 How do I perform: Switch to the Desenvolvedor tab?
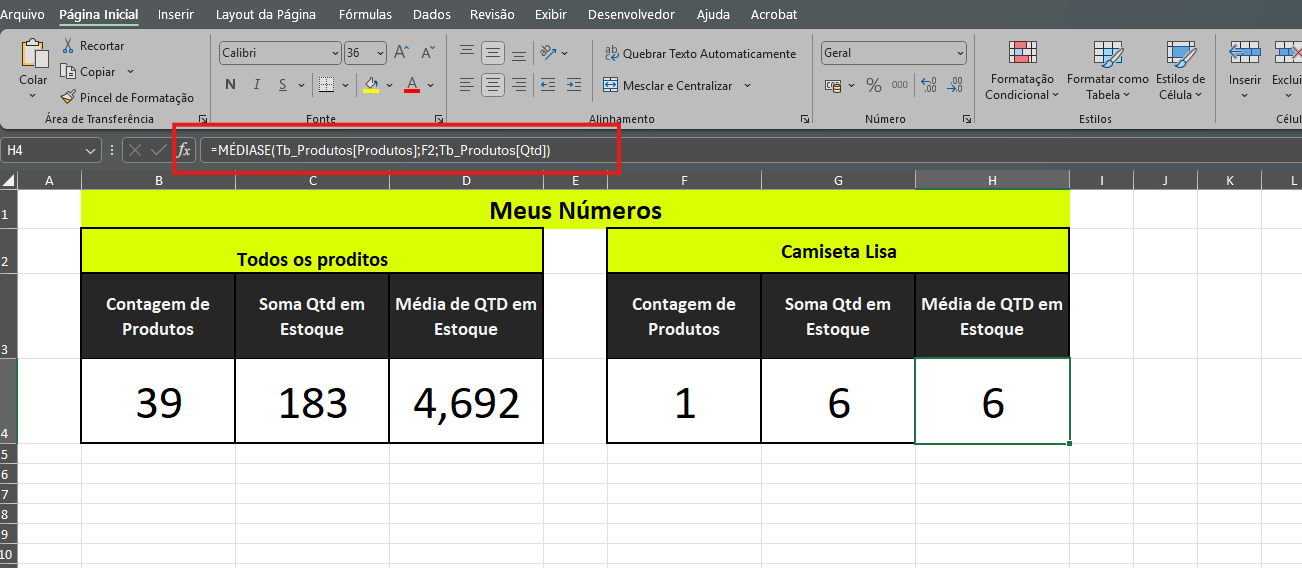click(x=631, y=14)
